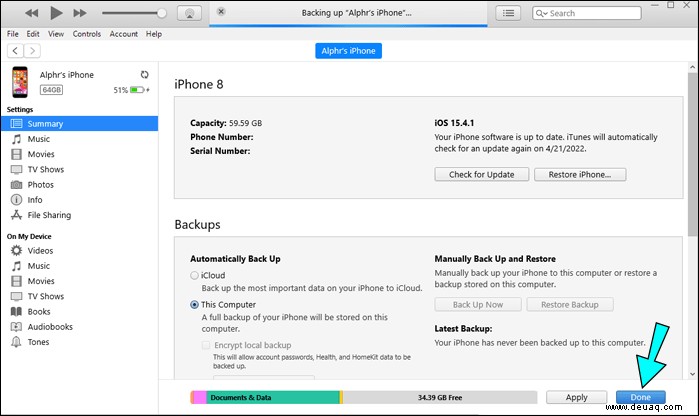Screen dimensions: 699x416
Task: Open the Help menu
Action: [154, 34]
